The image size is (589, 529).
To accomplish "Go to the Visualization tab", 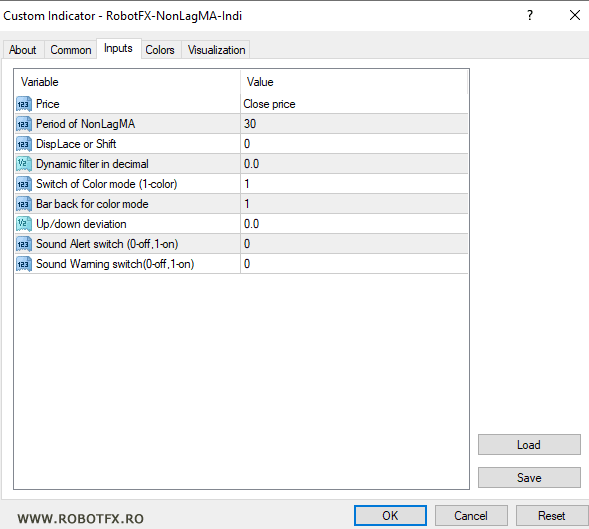I will [216, 50].
